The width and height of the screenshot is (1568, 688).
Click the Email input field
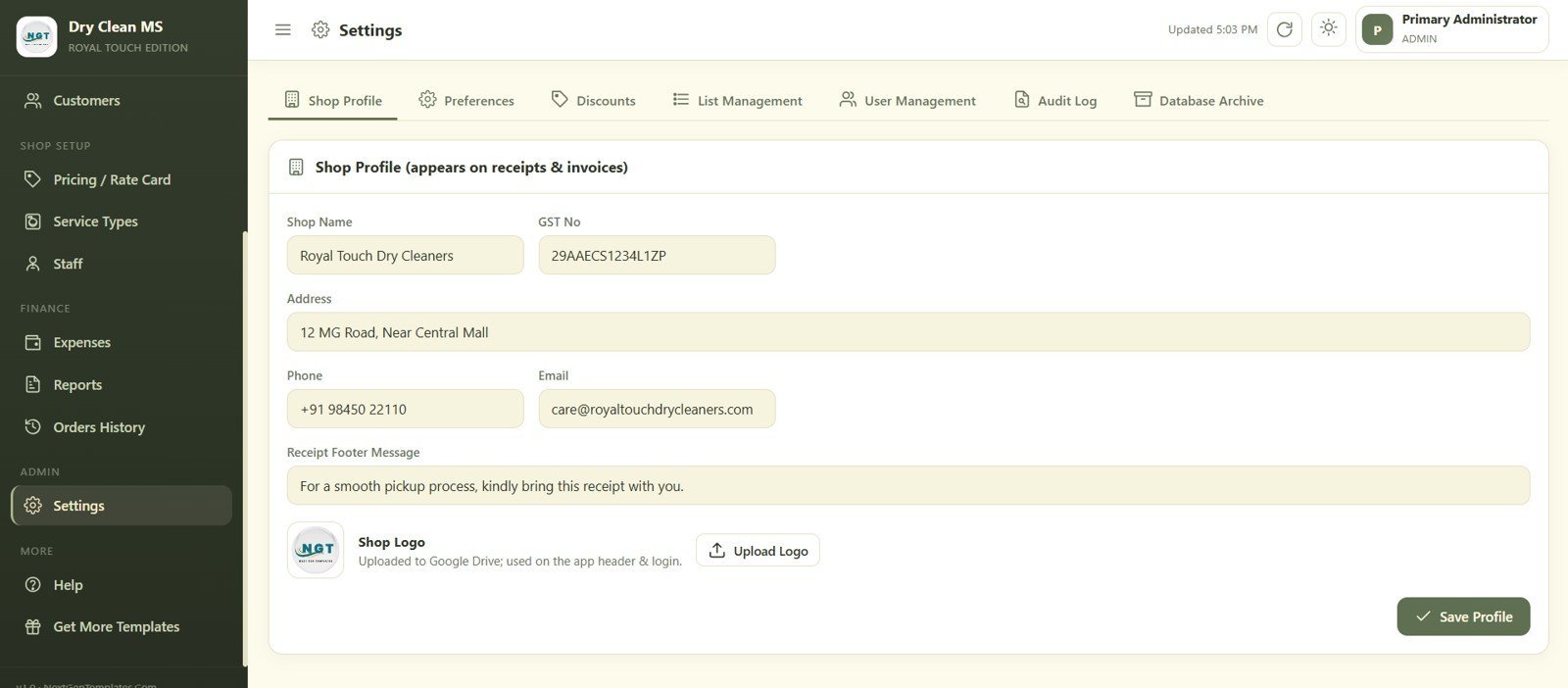coord(657,409)
